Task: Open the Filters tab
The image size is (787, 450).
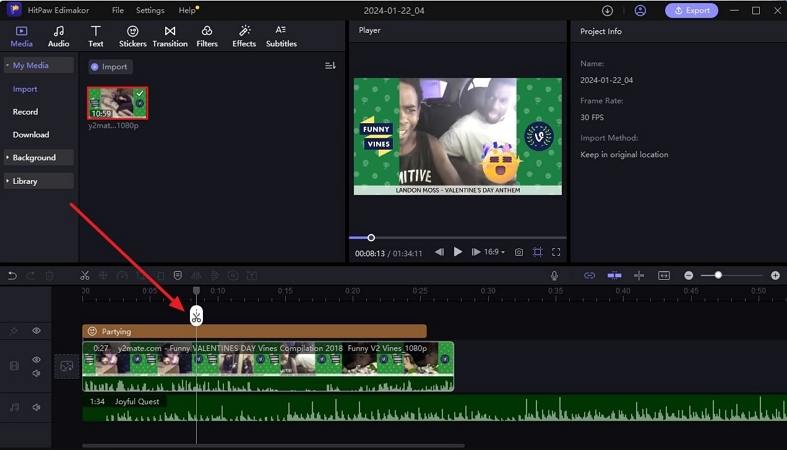Action: 207,36
